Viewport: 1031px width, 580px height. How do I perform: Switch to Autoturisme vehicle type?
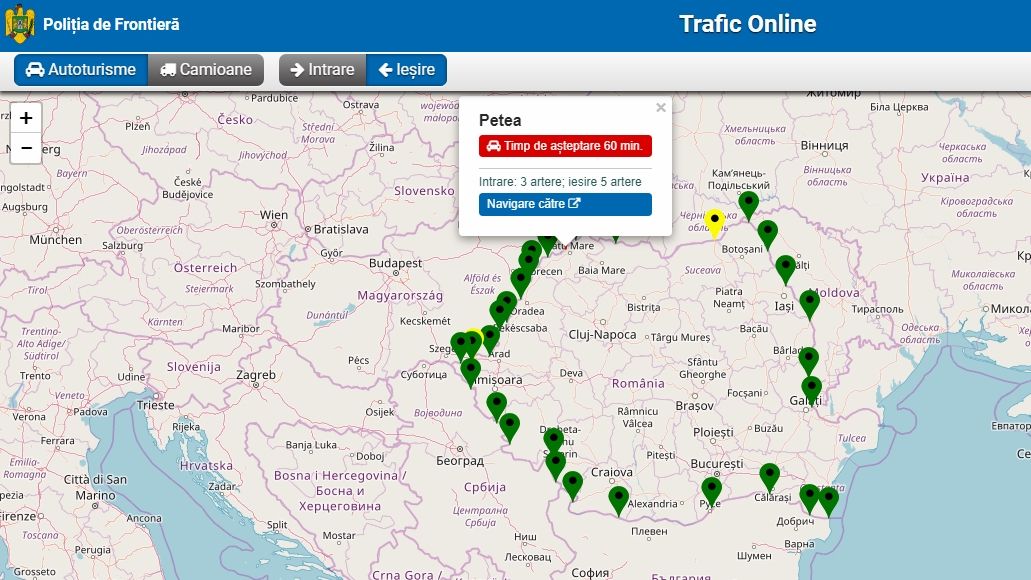point(81,70)
